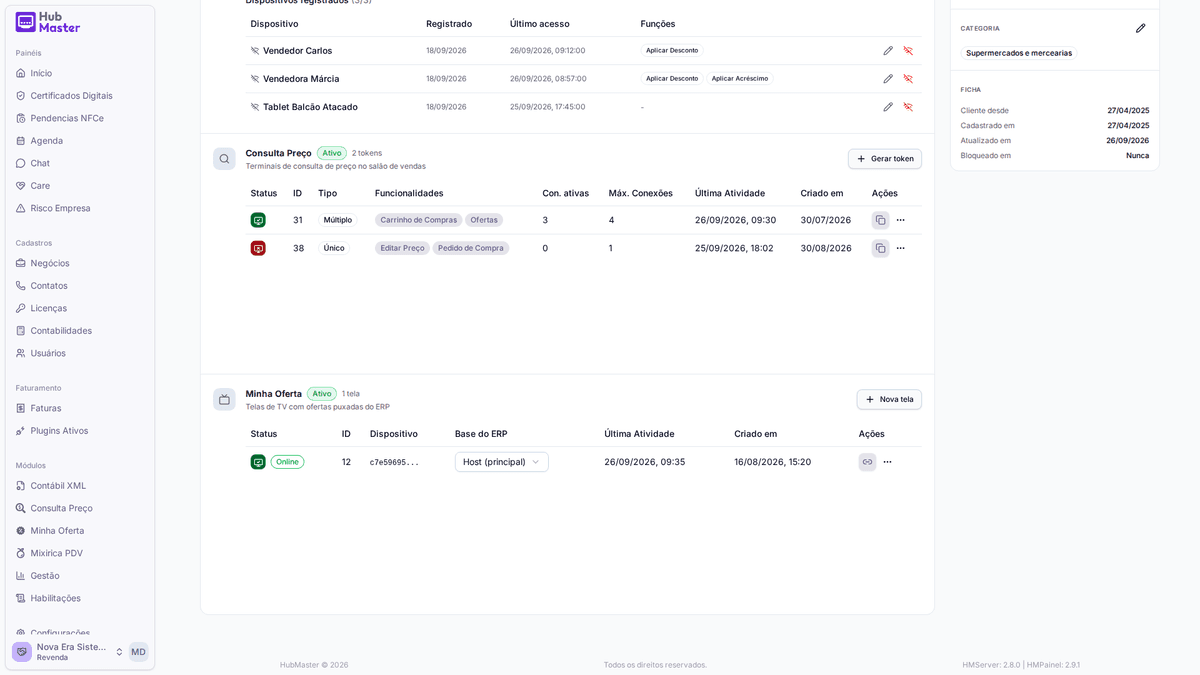Click Aplicar Desconto tag for Vendedor Carlos
This screenshot has height=675, width=1200.
[672, 51]
